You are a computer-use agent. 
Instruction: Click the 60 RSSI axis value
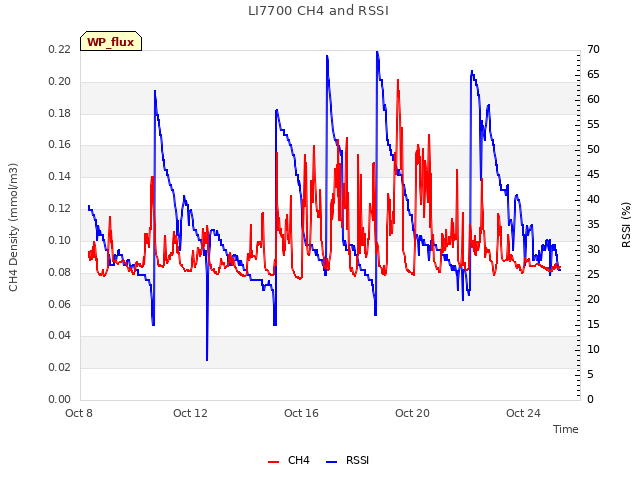pos(593,100)
